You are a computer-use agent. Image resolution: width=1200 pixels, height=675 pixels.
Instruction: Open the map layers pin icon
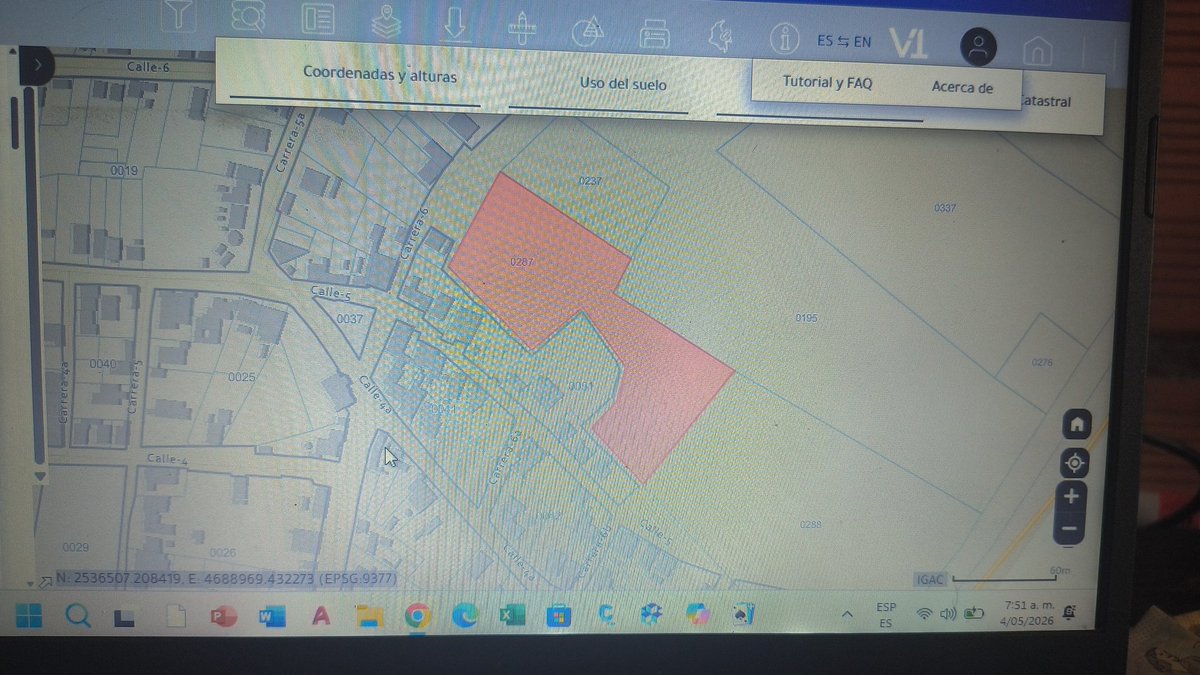(386, 20)
